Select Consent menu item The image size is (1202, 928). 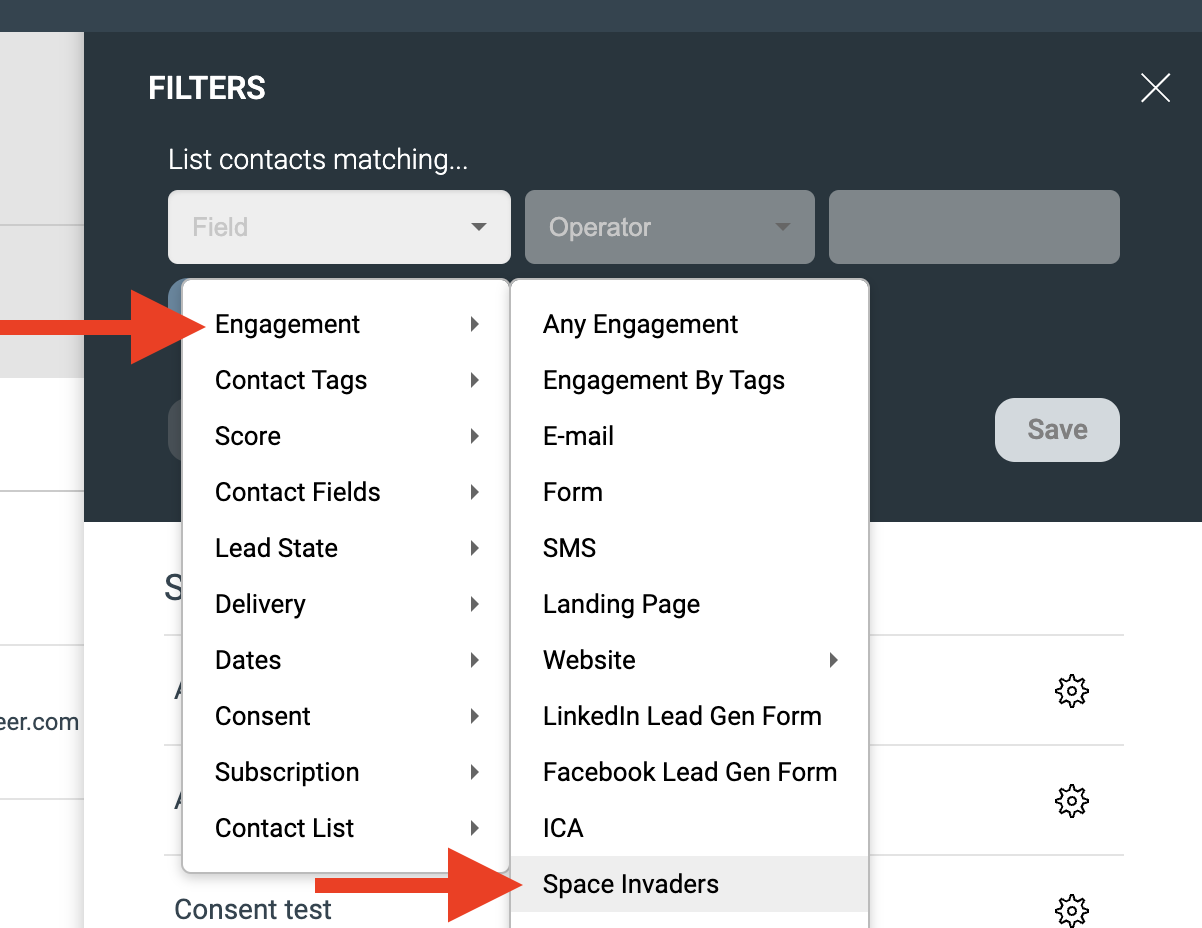[x=346, y=716]
